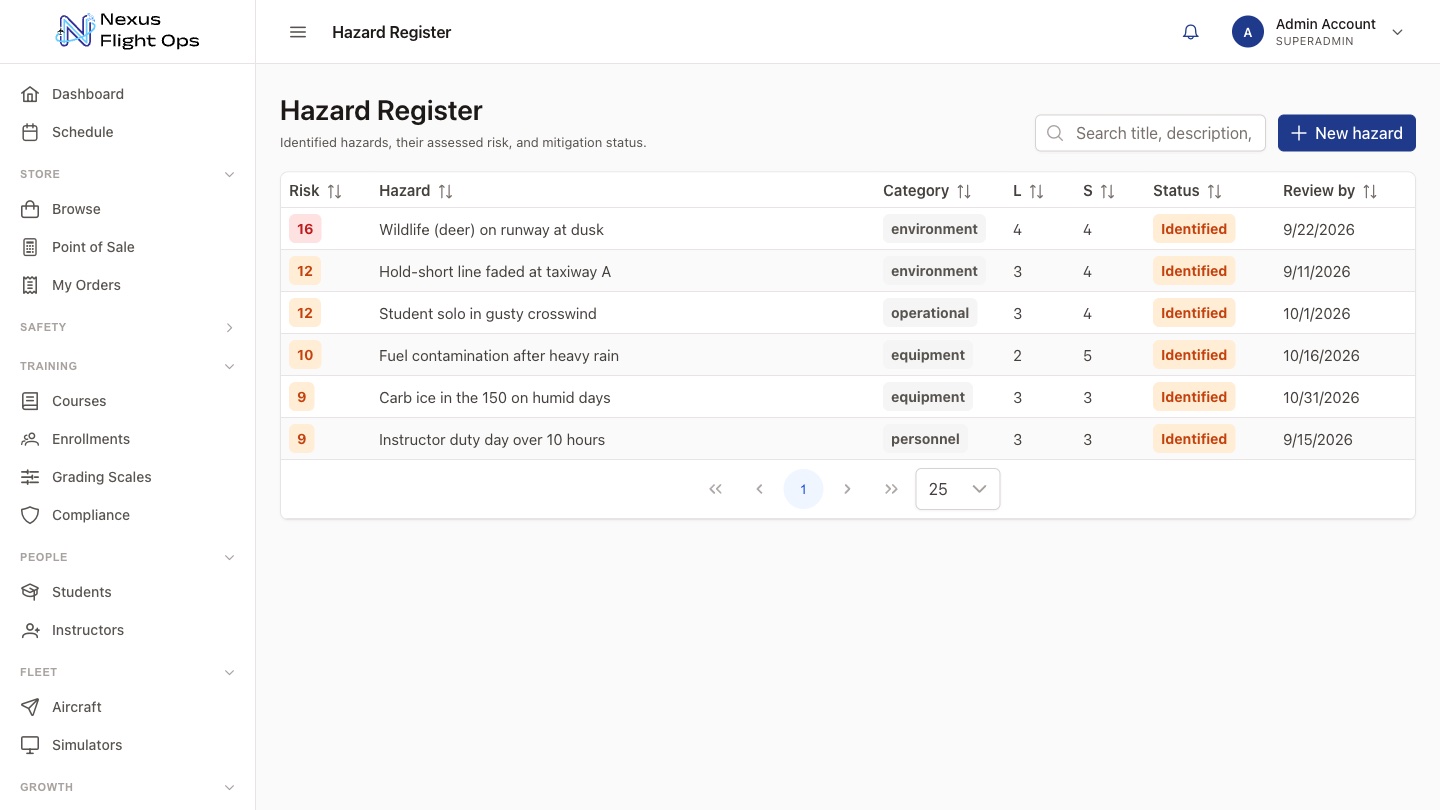Go to next page arrow

847,489
